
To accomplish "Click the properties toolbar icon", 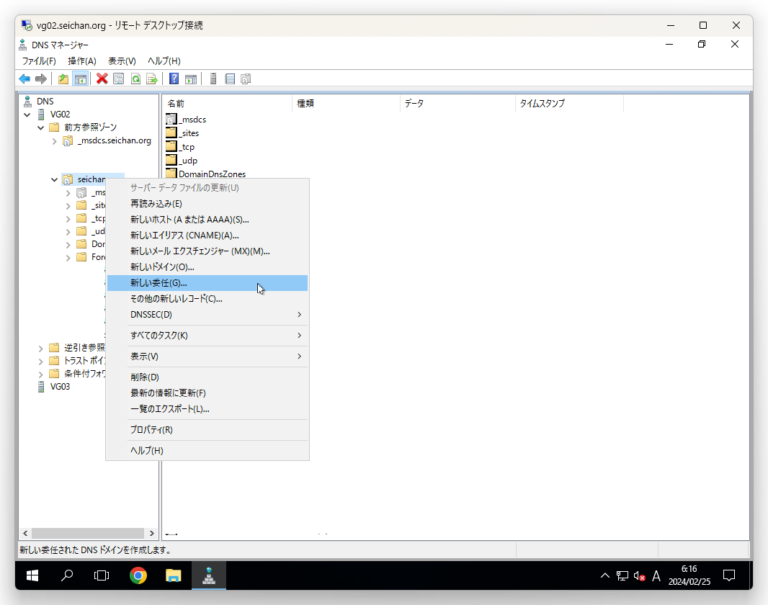I will pyautogui.click(x=118, y=79).
